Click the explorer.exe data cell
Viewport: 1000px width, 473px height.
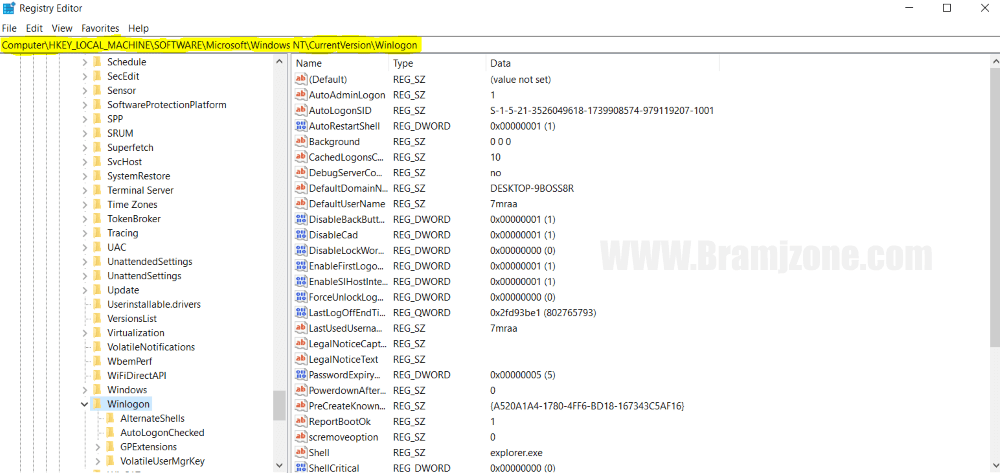(516, 453)
